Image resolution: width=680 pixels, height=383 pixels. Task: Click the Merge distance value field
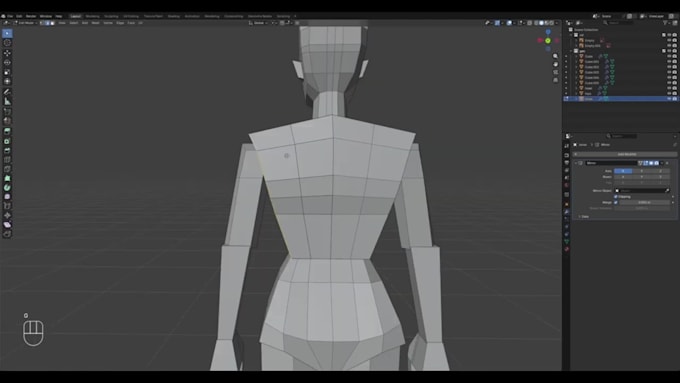(x=644, y=202)
